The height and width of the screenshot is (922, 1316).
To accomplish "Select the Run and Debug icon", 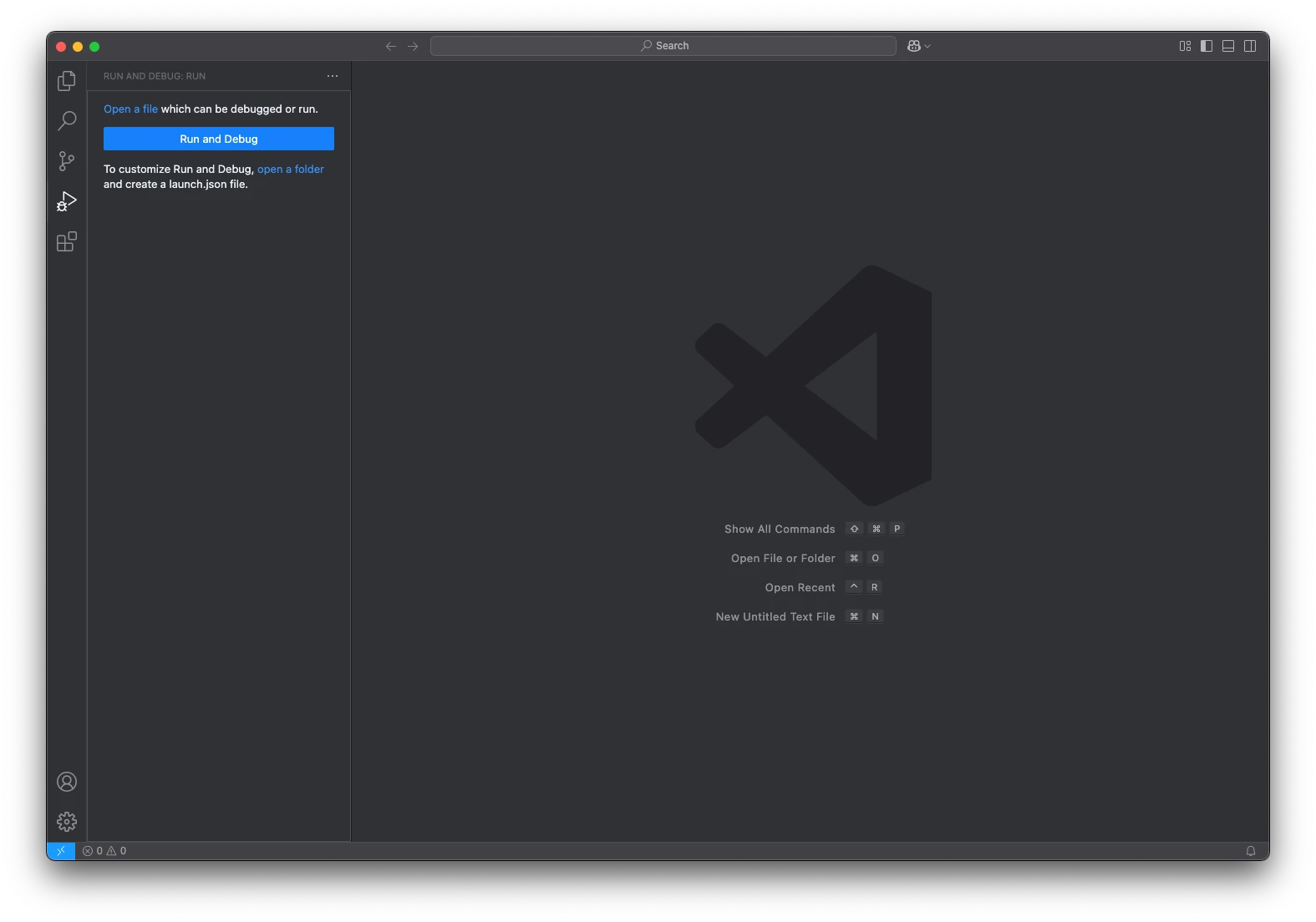I will [x=67, y=201].
